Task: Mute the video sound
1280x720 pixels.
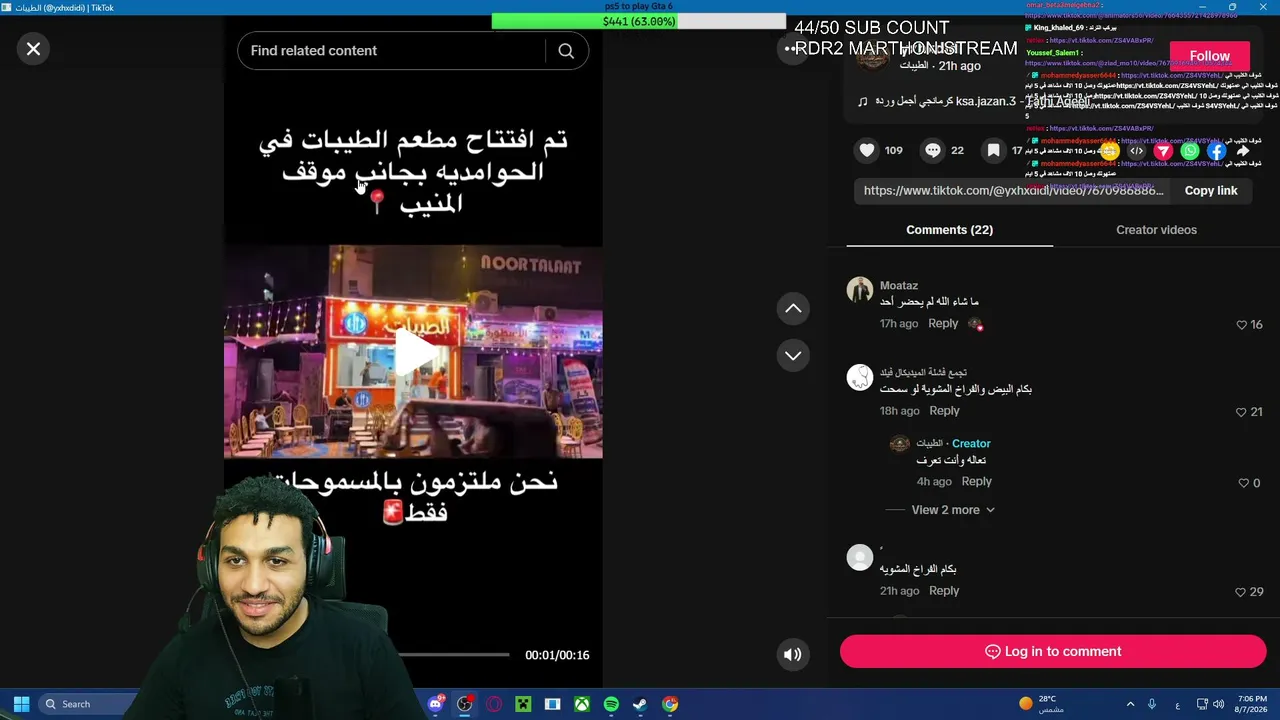Action: [x=792, y=655]
